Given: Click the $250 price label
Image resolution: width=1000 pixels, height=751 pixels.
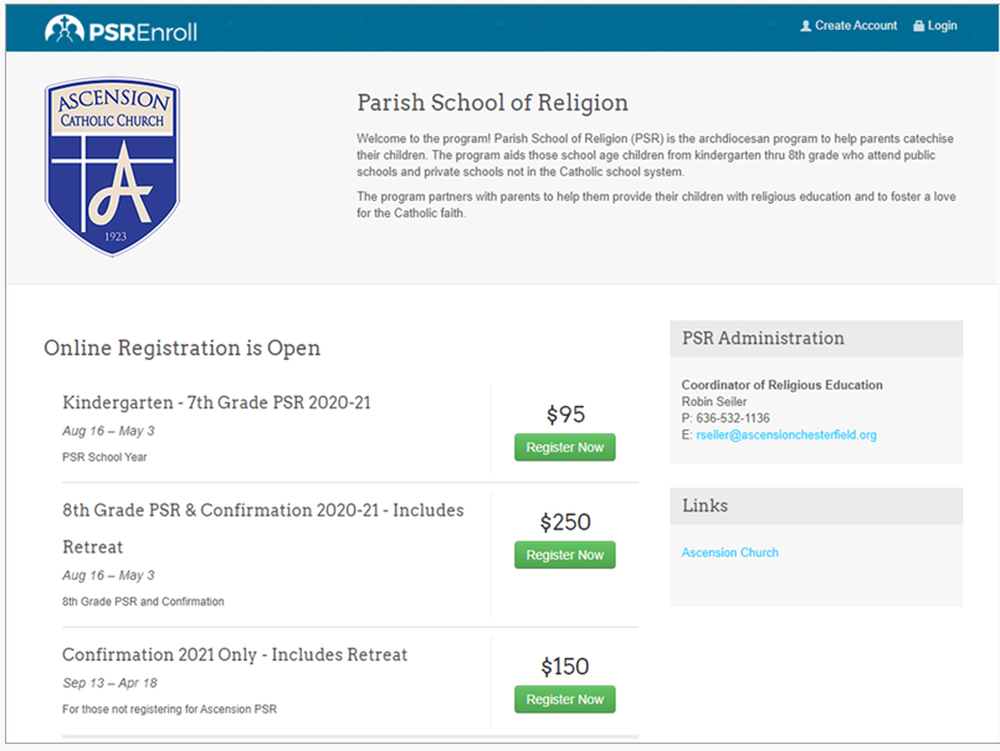Looking at the screenshot, I should click(x=565, y=522).
